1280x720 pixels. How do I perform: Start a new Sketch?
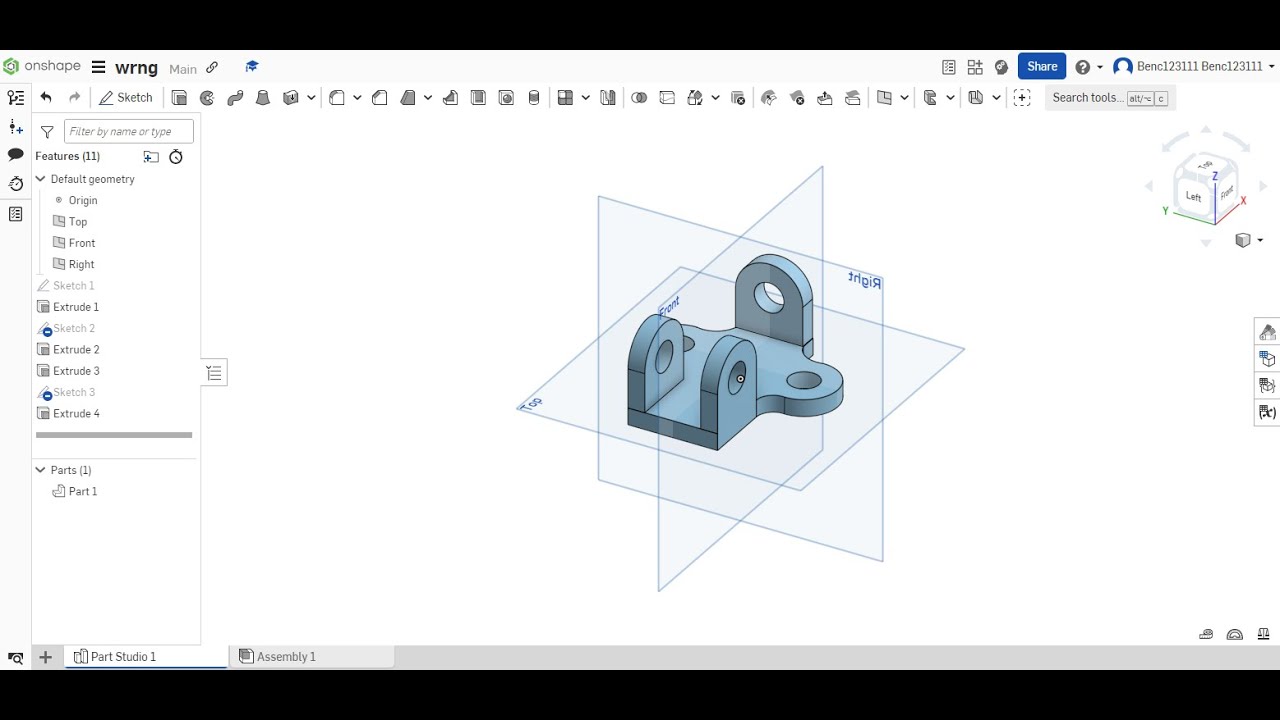[x=126, y=97]
